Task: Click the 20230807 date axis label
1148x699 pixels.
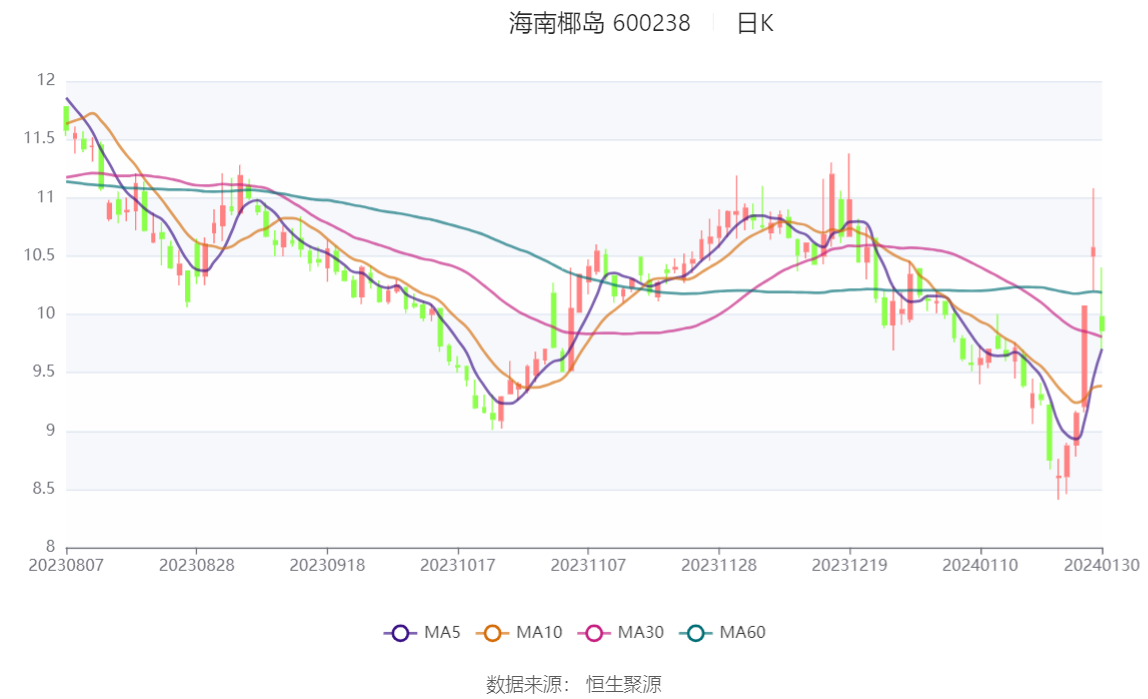Action: (66, 566)
